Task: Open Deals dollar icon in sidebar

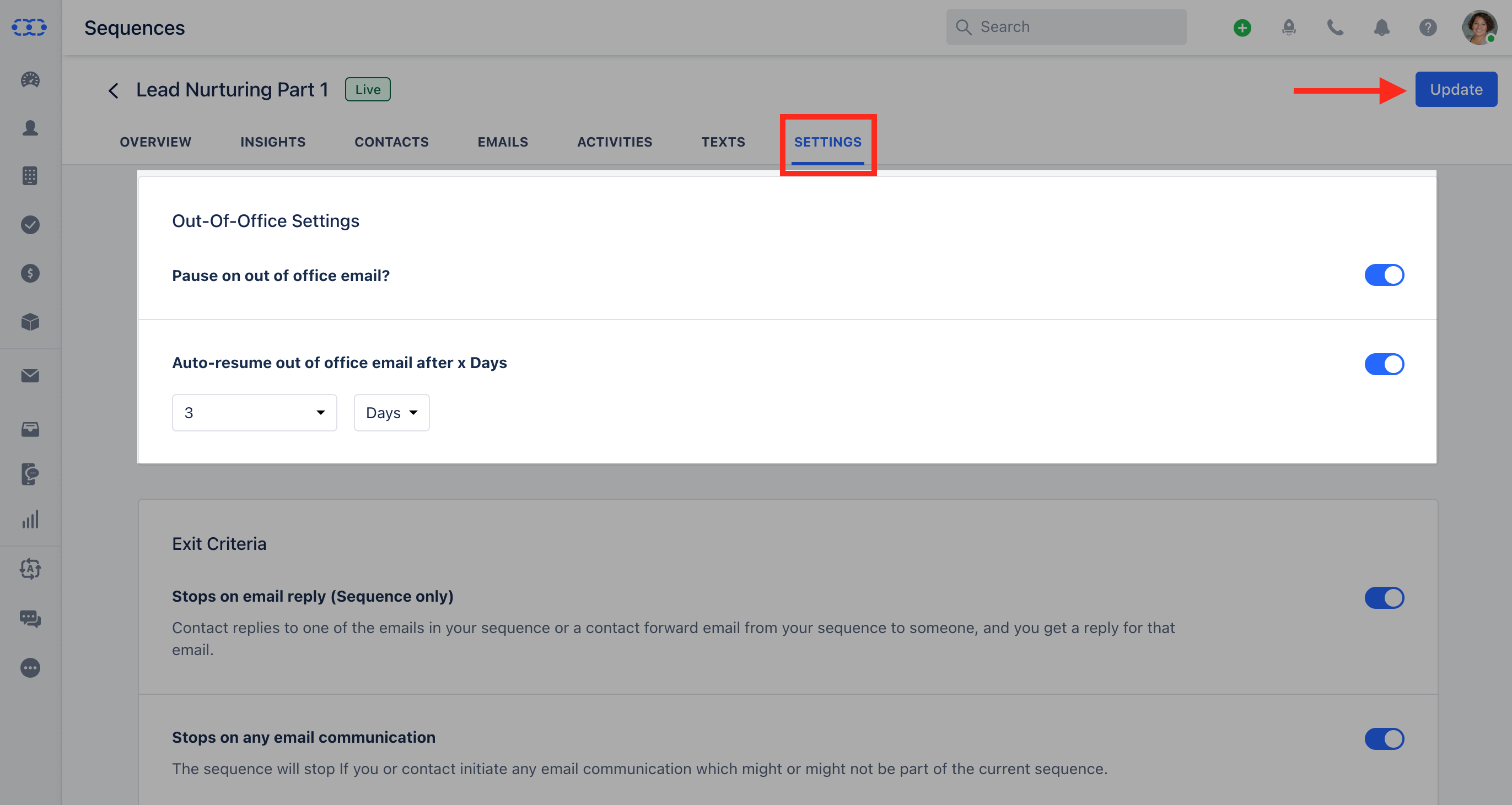Action: (30, 273)
